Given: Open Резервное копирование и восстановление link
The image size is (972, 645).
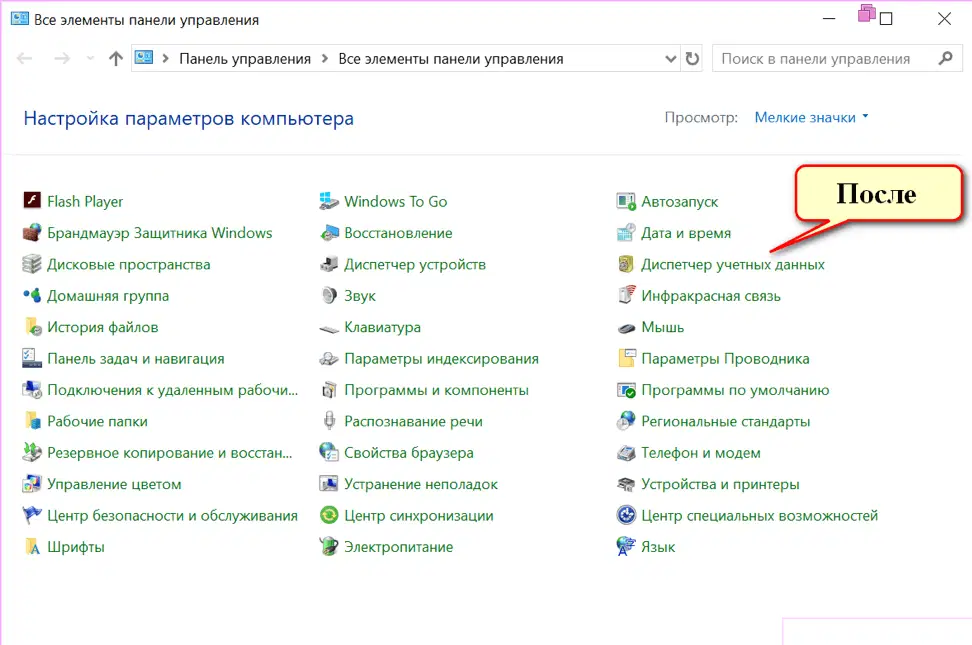Looking at the screenshot, I should click(x=170, y=453).
